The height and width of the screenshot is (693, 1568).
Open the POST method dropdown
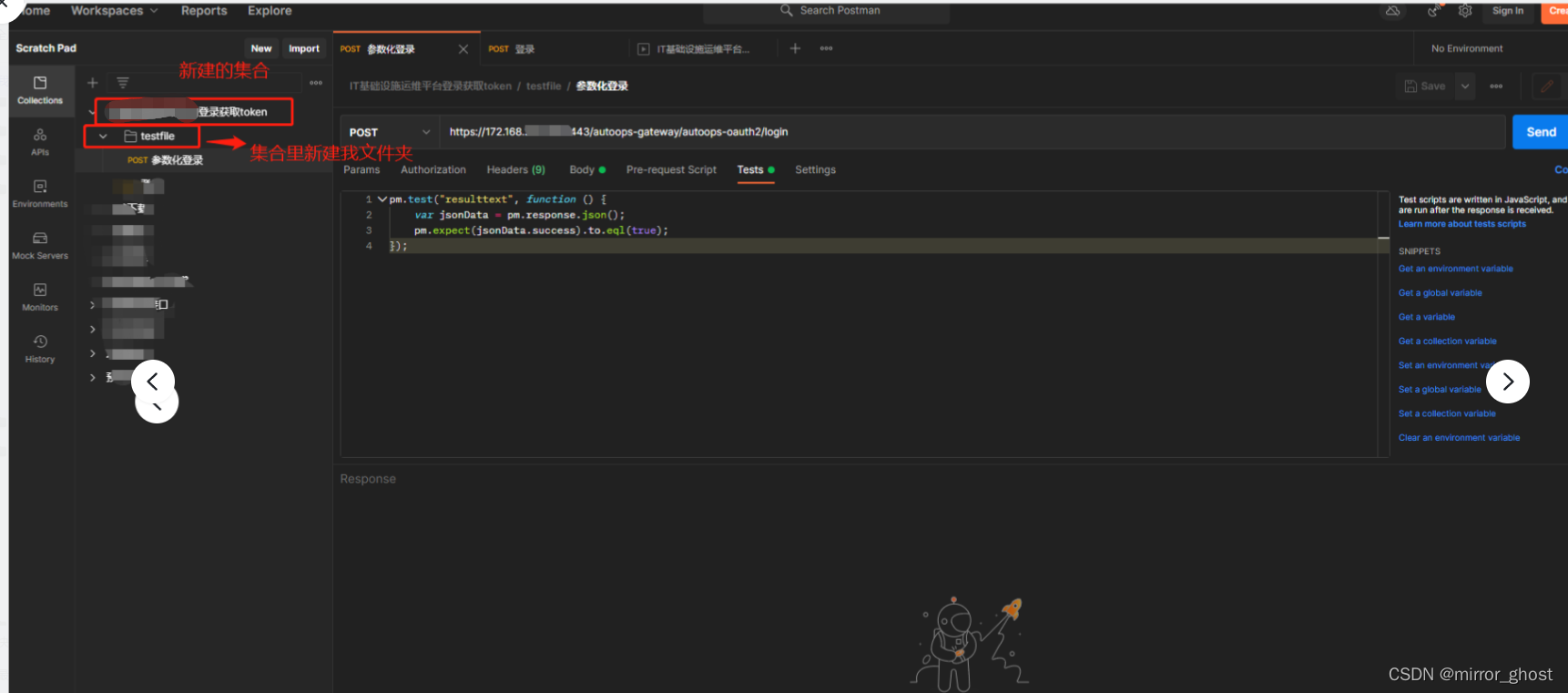point(390,132)
